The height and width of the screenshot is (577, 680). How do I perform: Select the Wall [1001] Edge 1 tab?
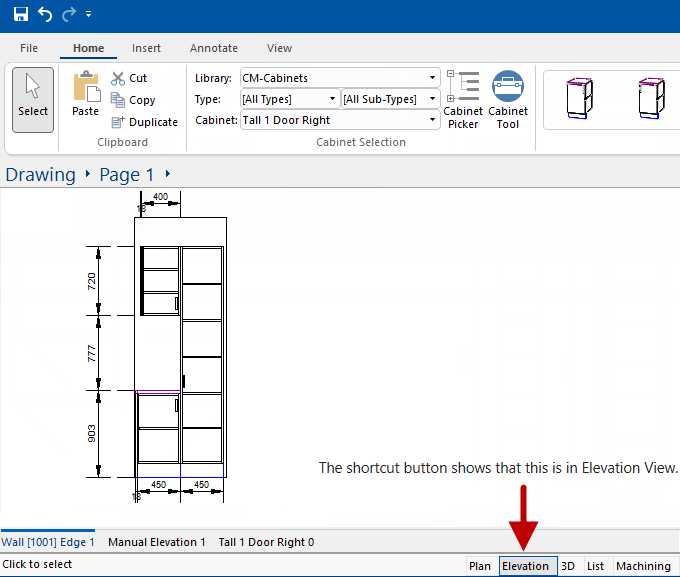[x=48, y=542]
